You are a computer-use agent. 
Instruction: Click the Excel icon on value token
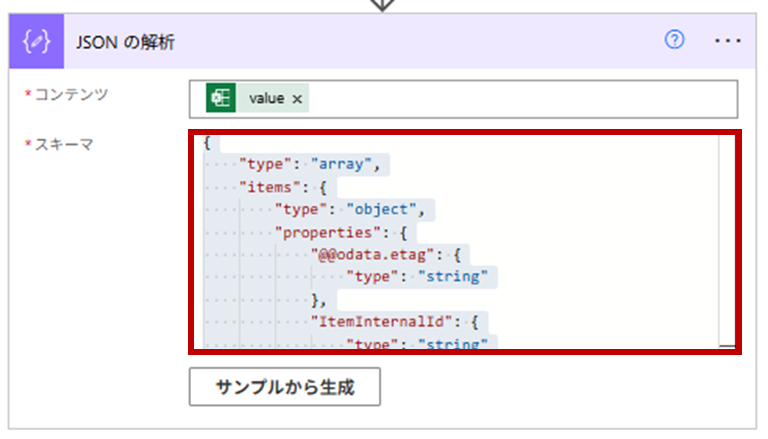[221, 98]
